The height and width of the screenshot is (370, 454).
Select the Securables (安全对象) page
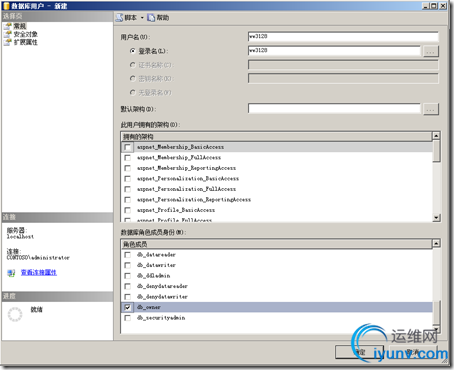pos(25,34)
